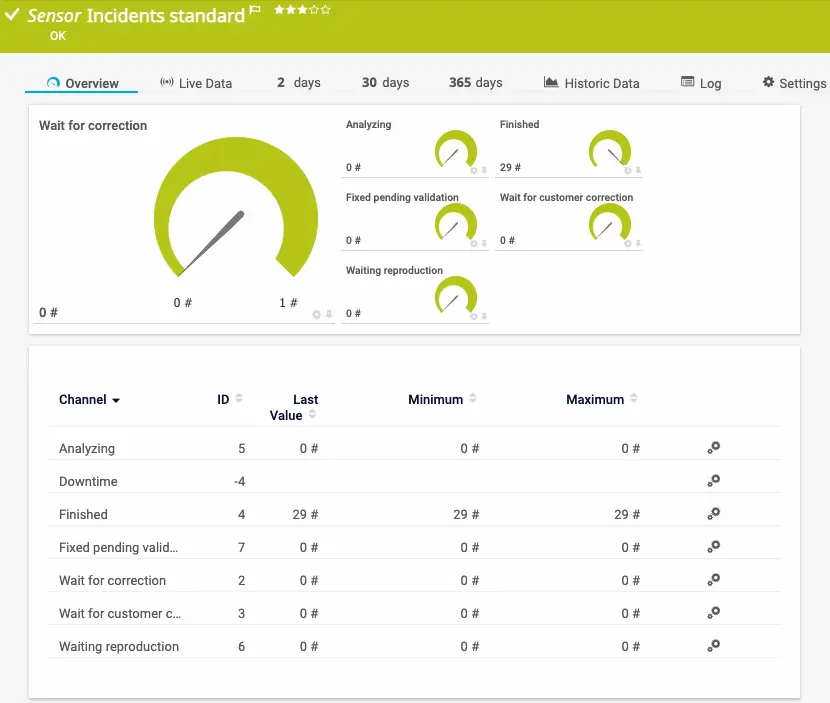Viewport: 830px width, 703px height.
Task: Switch to the Live Data tab
Action: (x=196, y=83)
